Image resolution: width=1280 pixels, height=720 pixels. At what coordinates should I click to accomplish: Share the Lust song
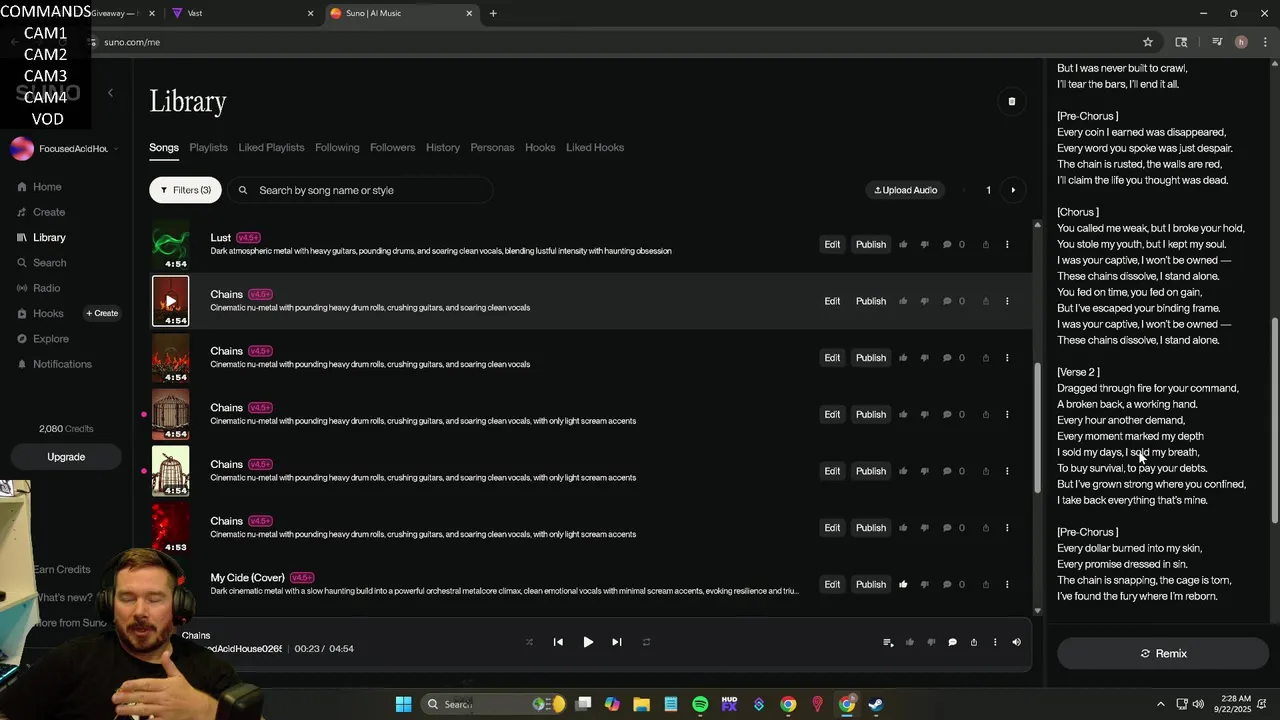pos(986,244)
